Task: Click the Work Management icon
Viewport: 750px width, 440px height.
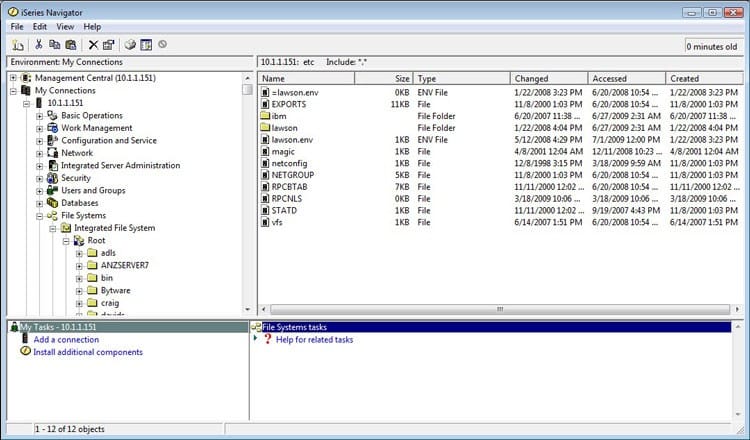Action: click(x=52, y=128)
